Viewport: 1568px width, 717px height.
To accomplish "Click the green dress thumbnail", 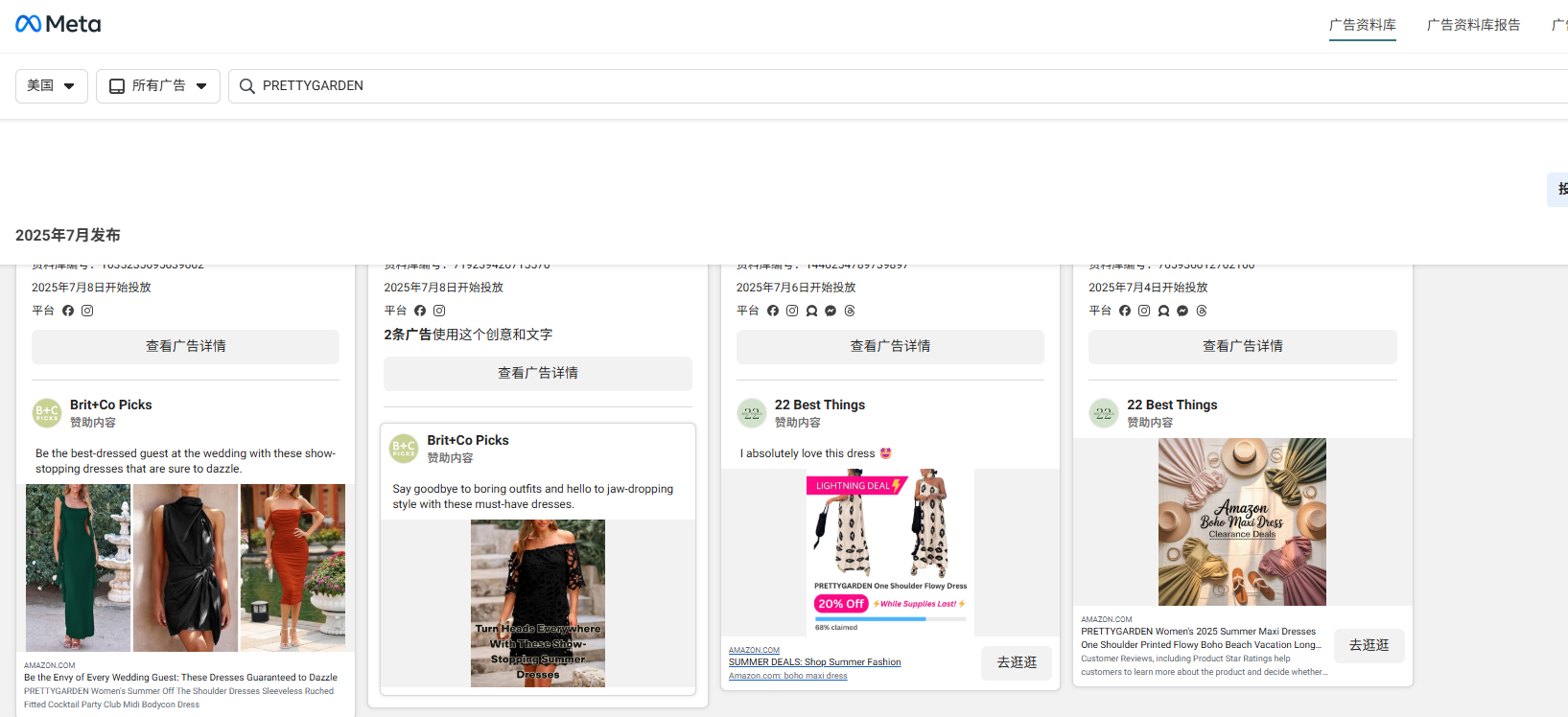I will (x=78, y=567).
